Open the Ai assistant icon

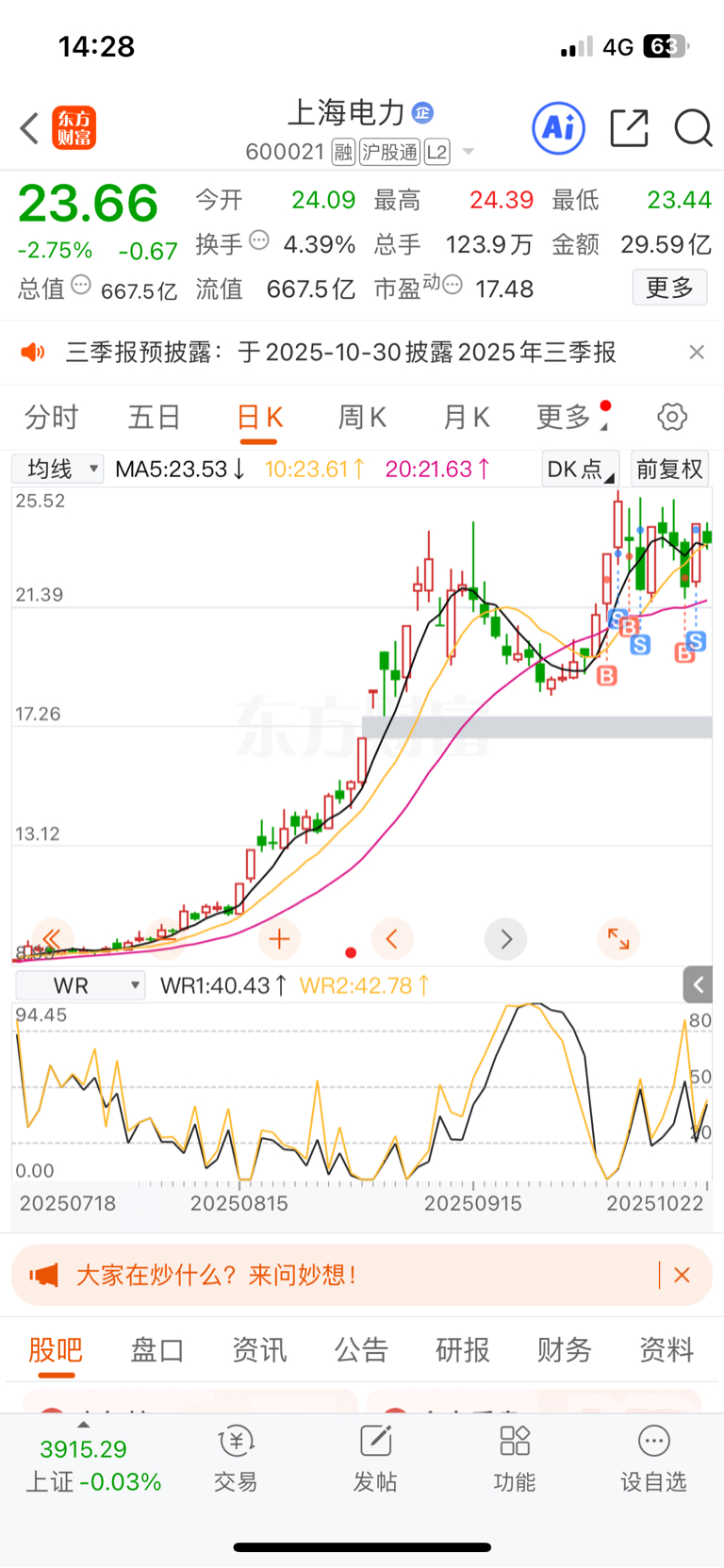point(559,127)
